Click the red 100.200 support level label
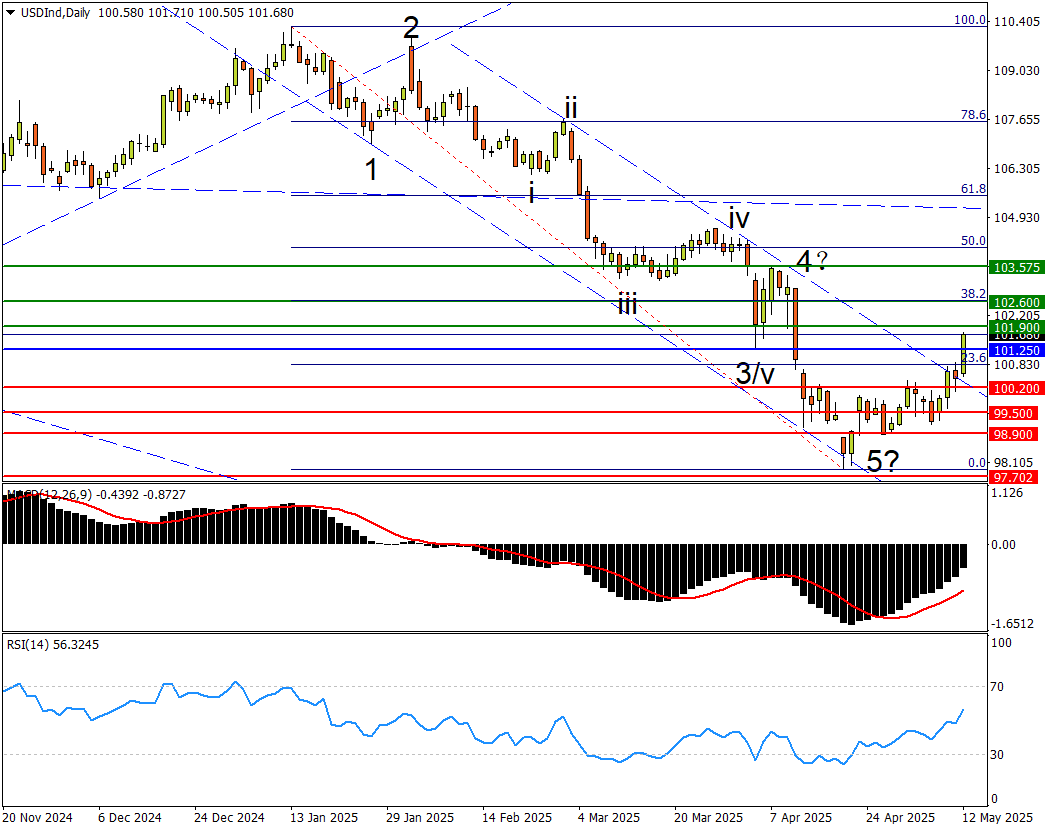1051x830 pixels. [x=1016, y=388]
